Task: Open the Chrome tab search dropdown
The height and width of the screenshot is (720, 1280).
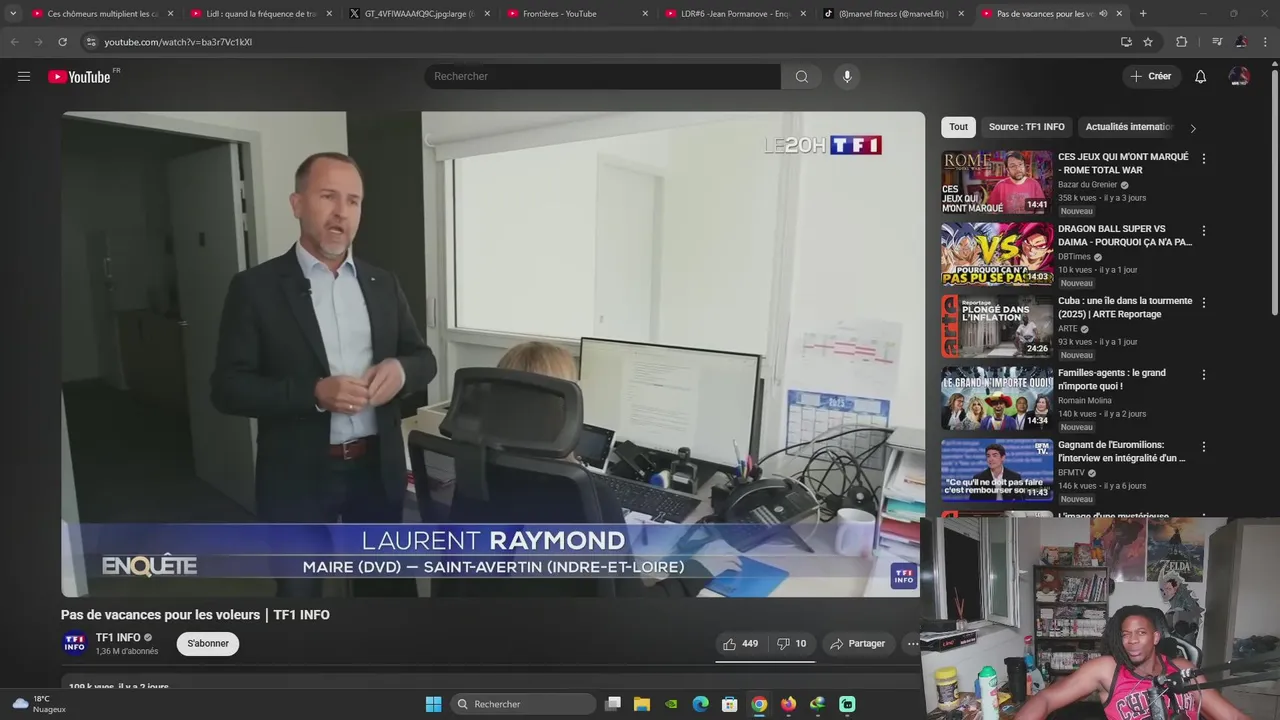Action: coord(13,13)
